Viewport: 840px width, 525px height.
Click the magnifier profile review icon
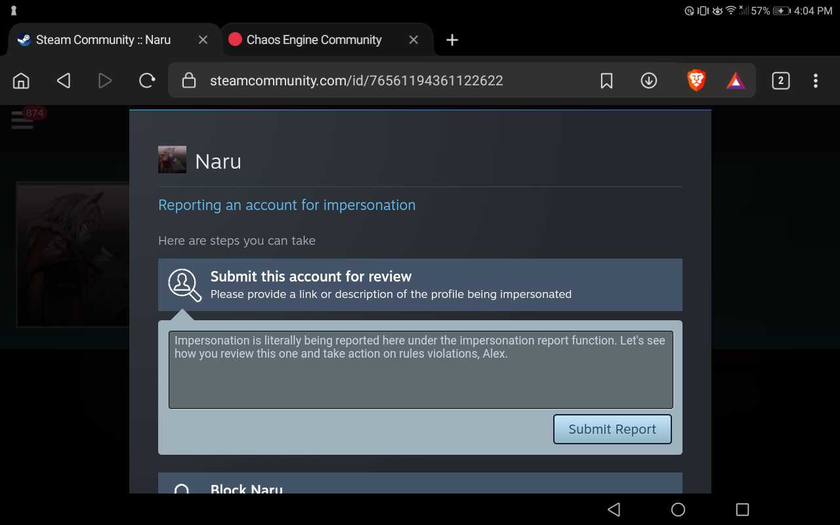(x=185, y=285)
